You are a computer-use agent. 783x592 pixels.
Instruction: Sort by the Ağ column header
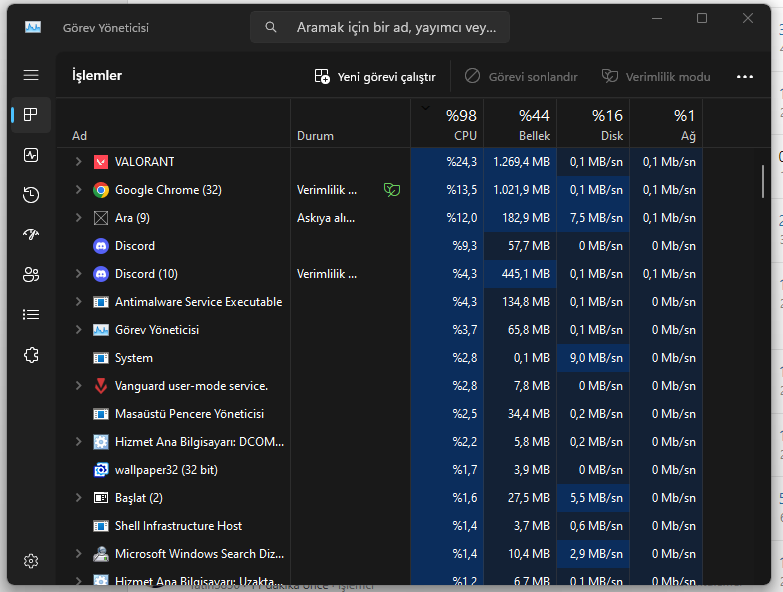(x=666, y=123)
